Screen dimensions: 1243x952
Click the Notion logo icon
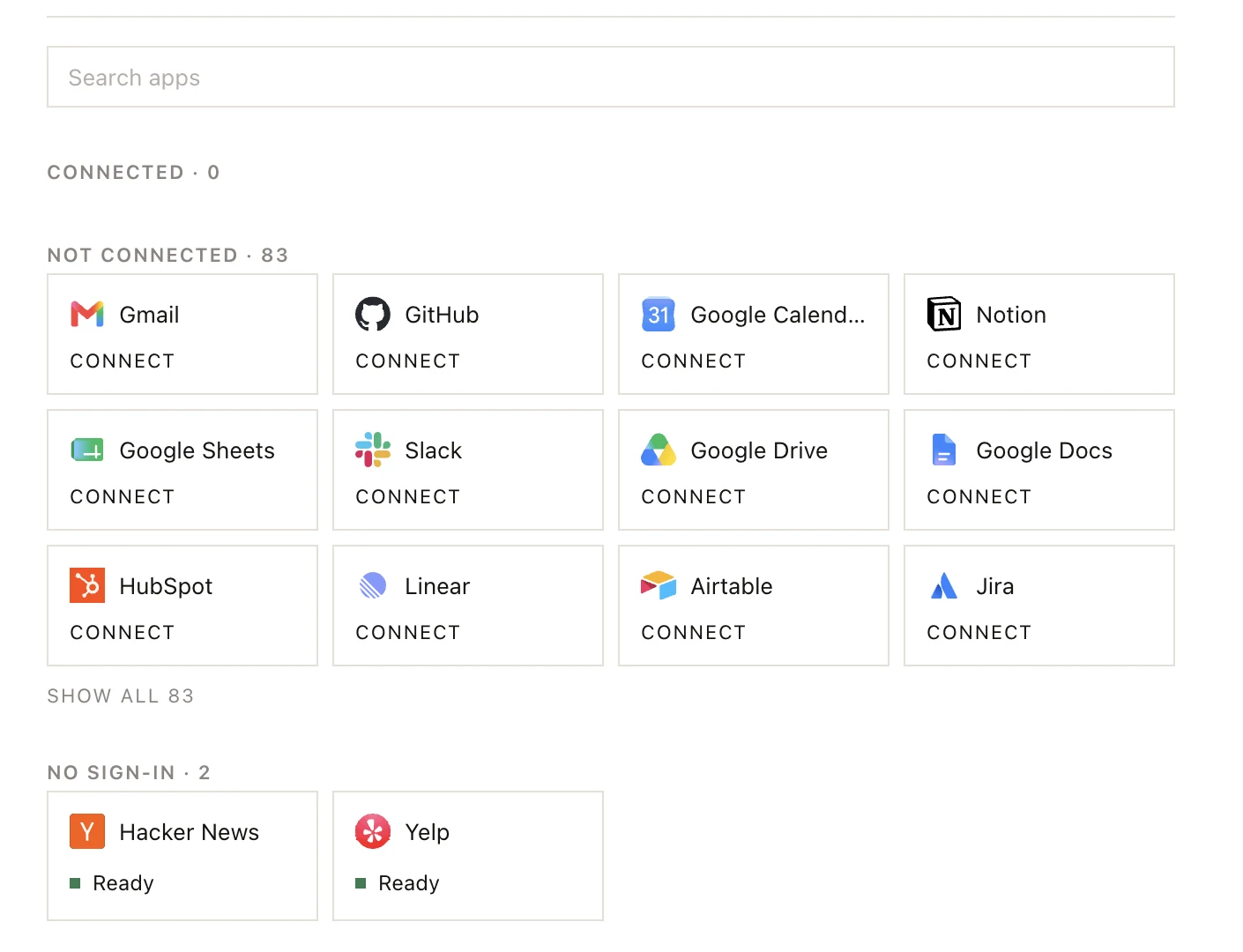pos(944,315)
